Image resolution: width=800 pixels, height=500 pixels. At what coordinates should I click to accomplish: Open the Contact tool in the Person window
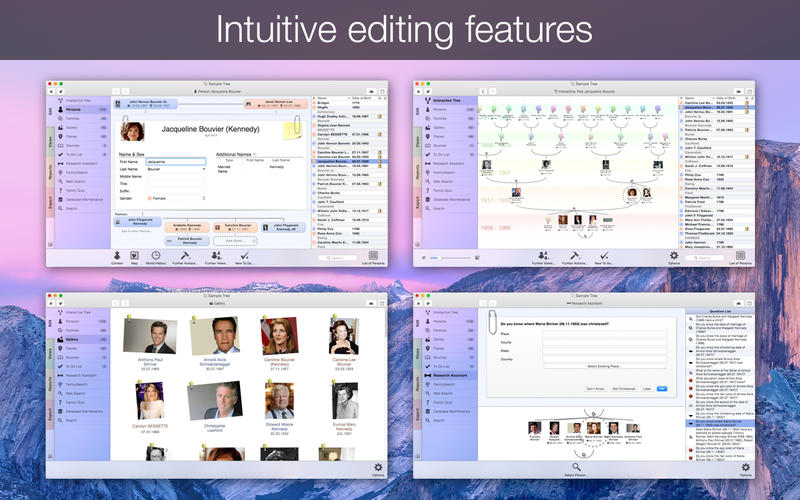click(x=117, y=257)
